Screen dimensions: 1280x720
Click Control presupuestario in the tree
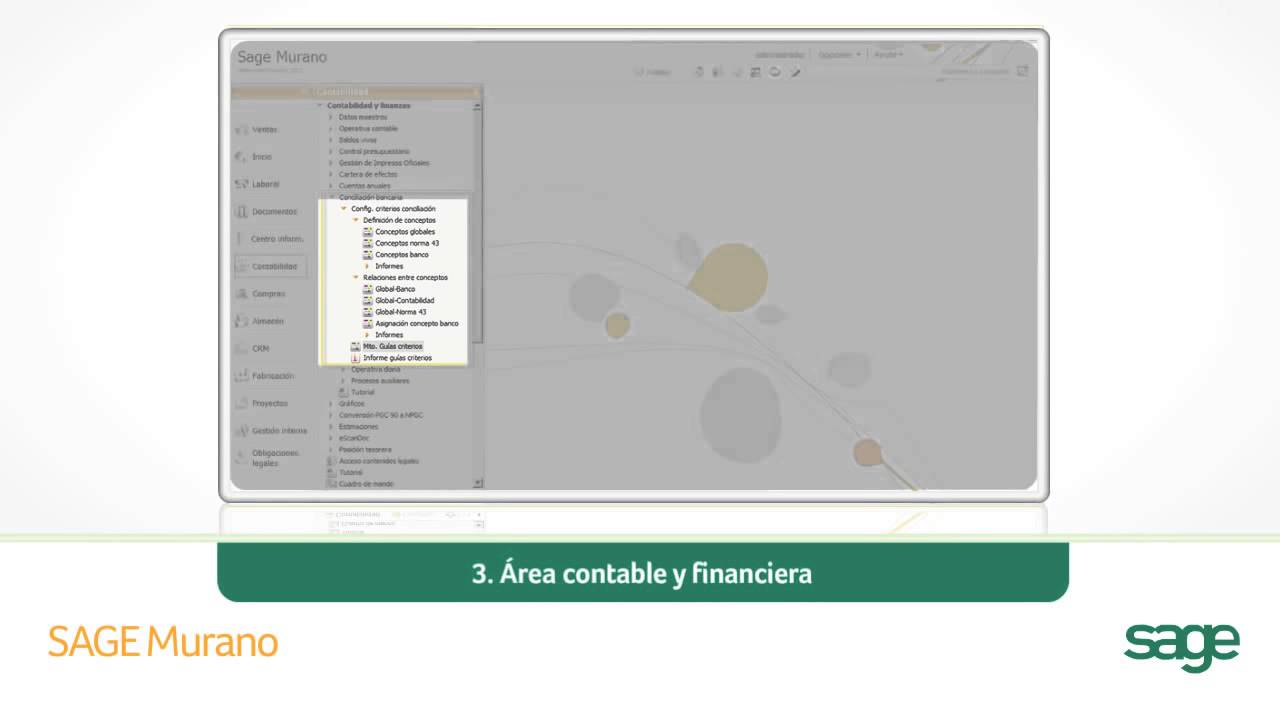pyautogui.click(x=374, y=152)
